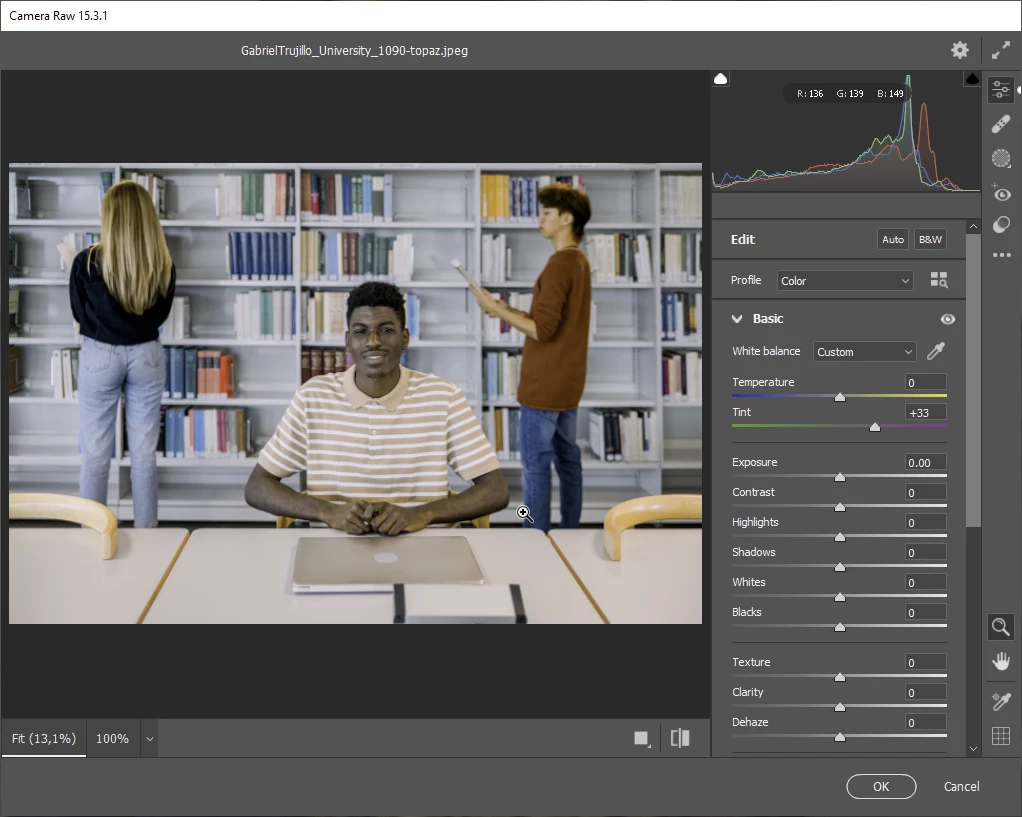This screenshot has width=1022, height=817.
Task: Select the Healing tool
Action: coord(1001,124)
